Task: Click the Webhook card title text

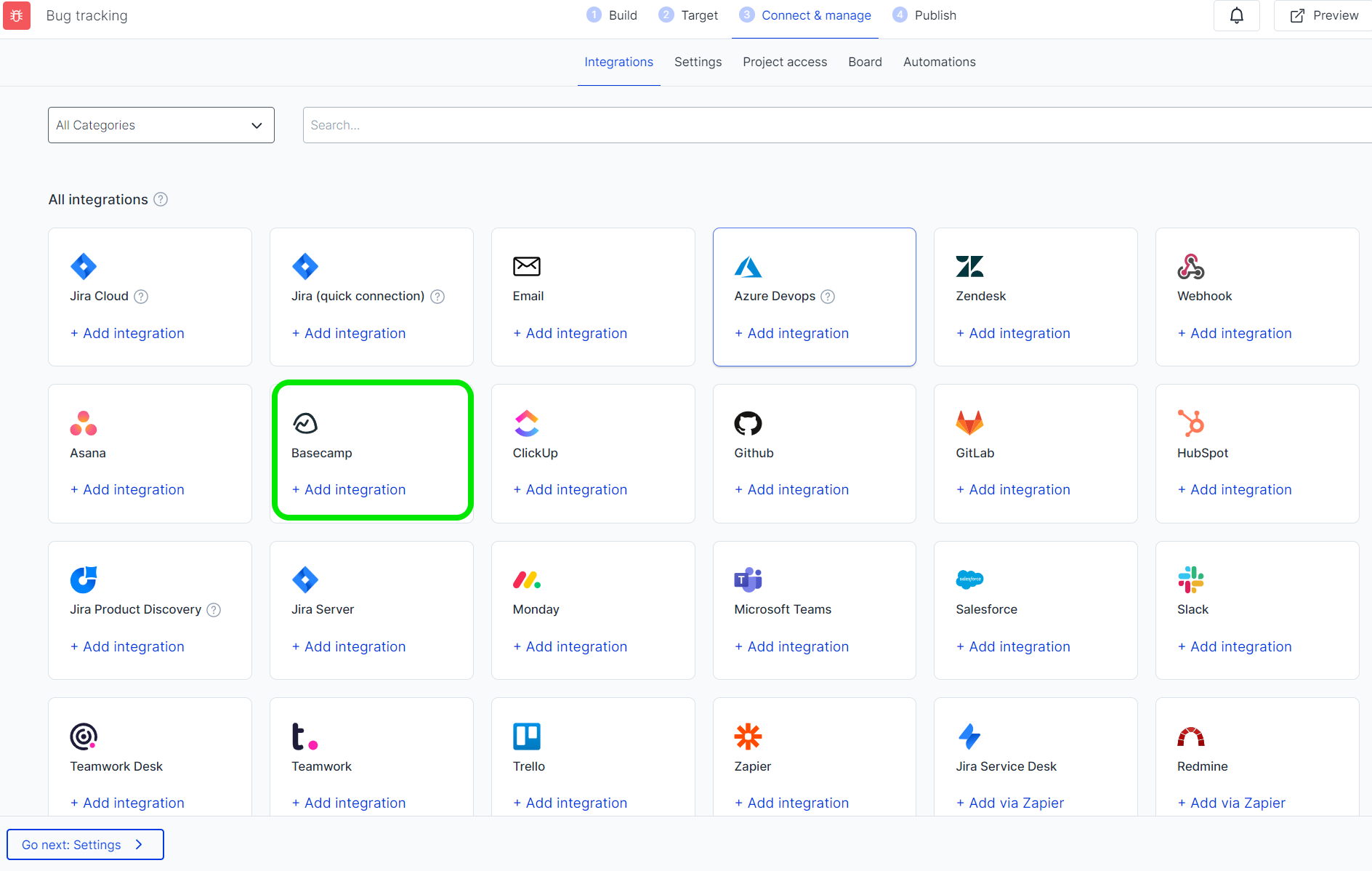Action: coord(1204,296)
